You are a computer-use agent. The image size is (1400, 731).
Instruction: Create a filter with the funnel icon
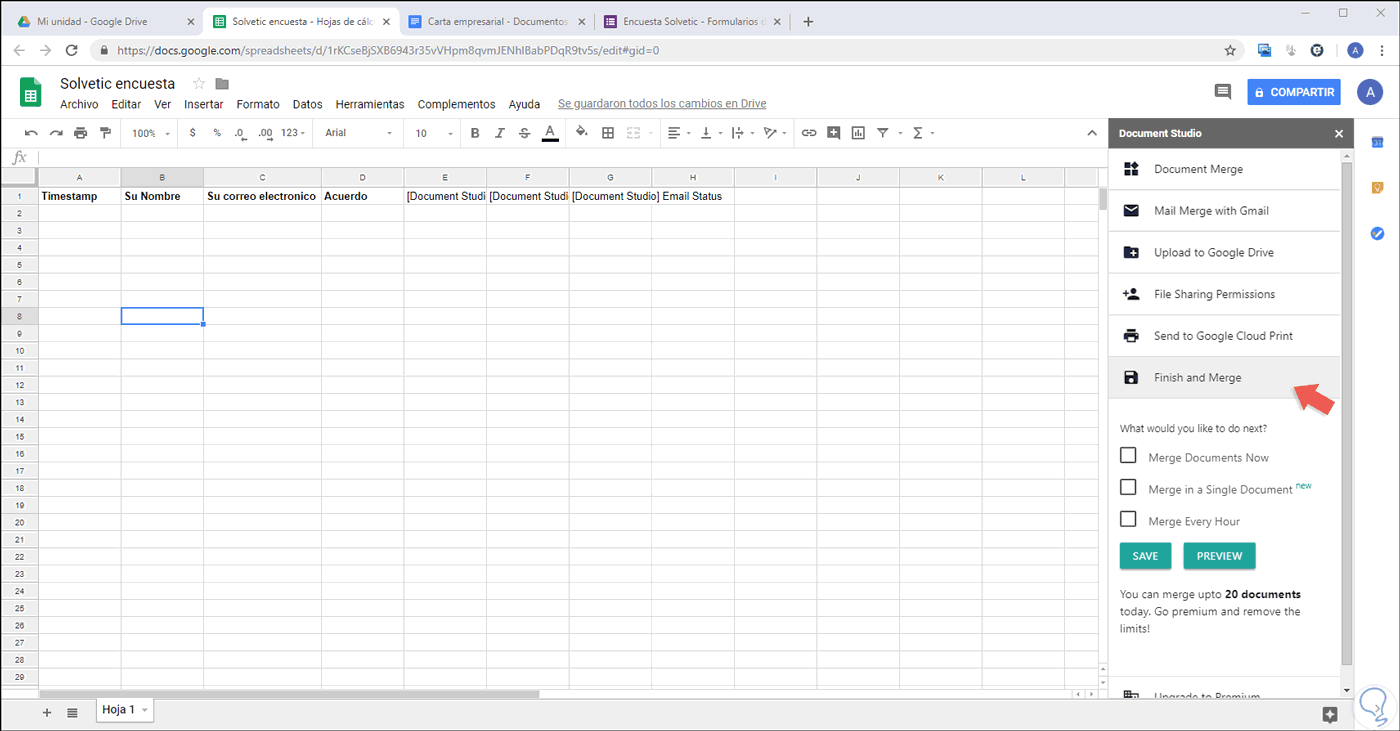883,133
